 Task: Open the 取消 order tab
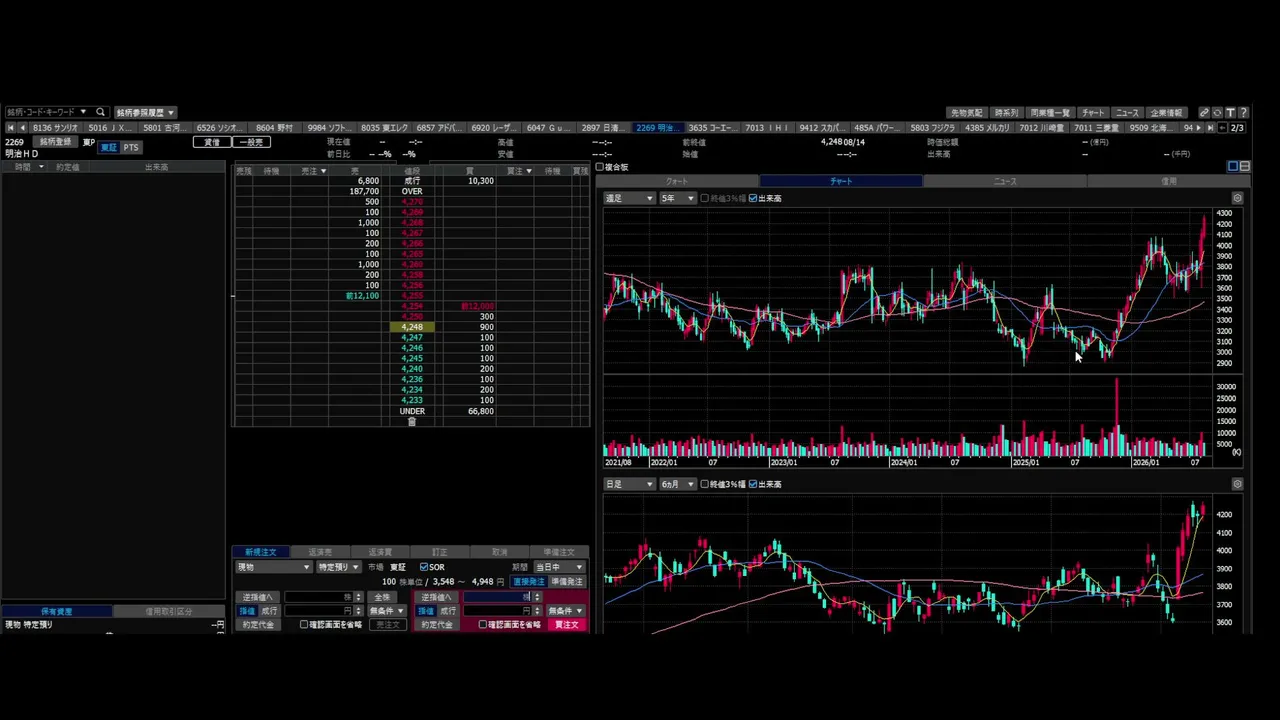pyautogui.click(x=499, y=552)
